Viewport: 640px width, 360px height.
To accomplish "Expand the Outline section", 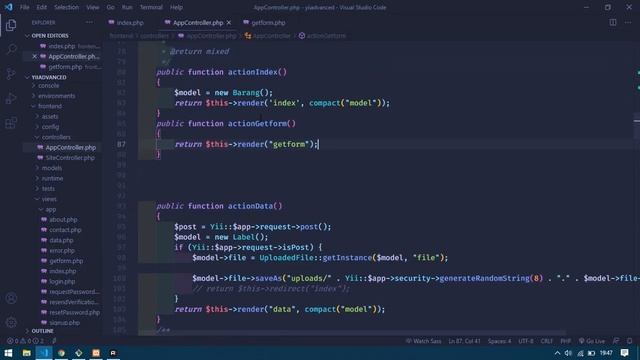I will (42, 331).
